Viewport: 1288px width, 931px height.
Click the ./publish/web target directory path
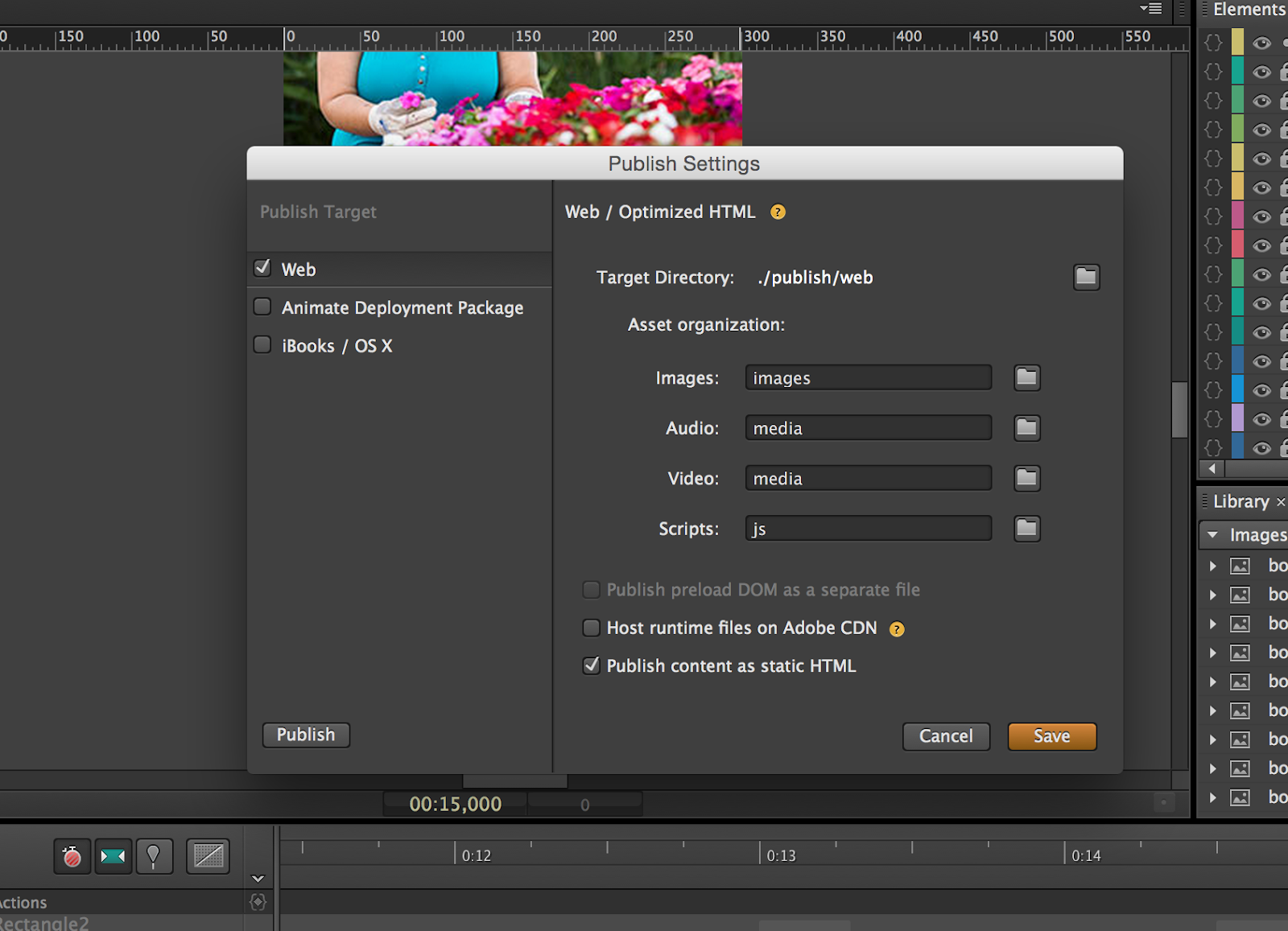tap(815, 278)
